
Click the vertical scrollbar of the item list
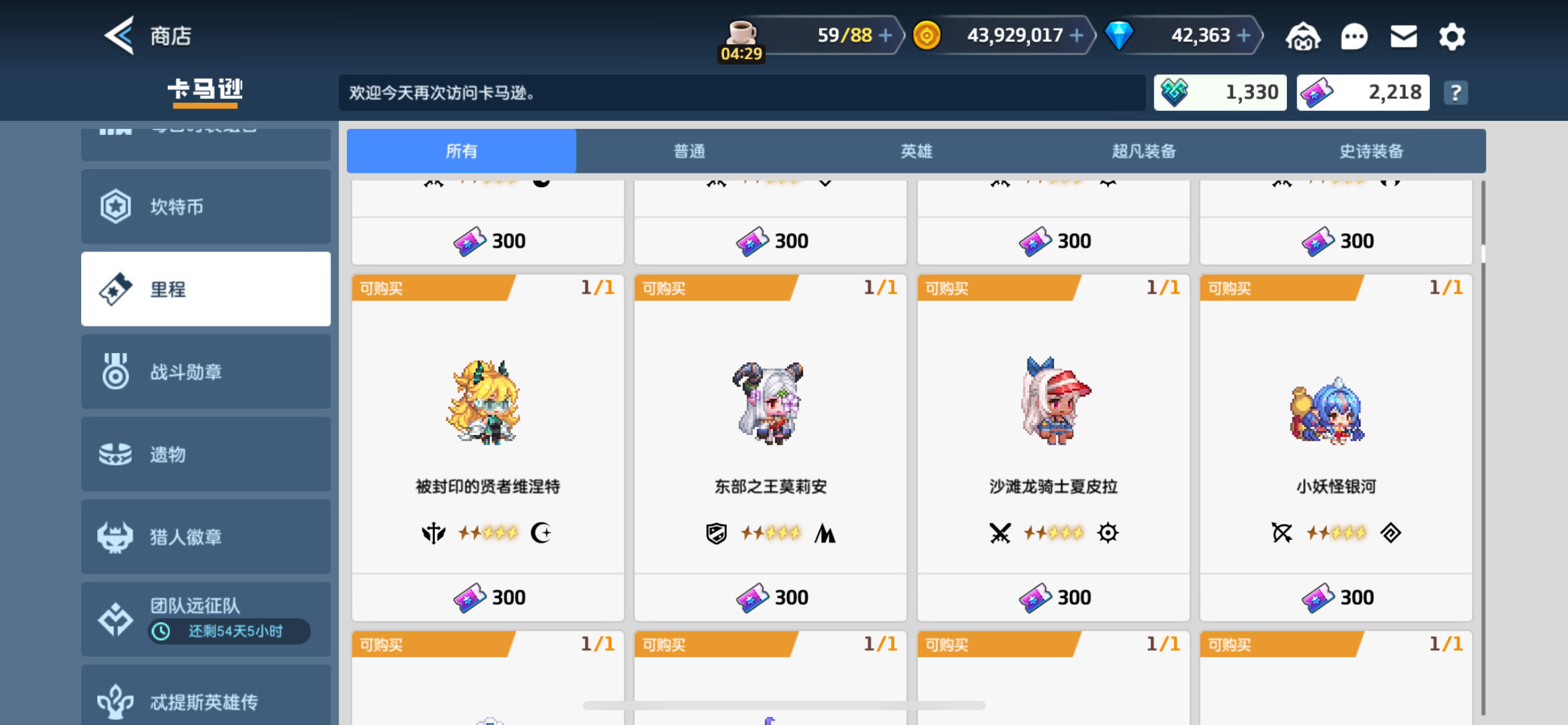(x=1483, y=446)
